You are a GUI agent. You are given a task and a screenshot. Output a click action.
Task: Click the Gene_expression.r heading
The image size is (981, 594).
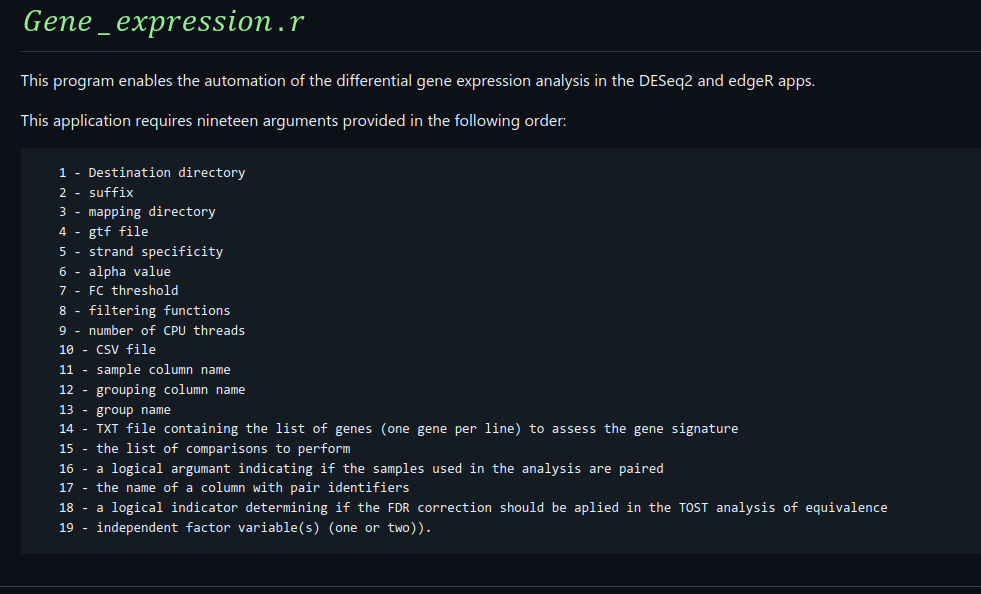(163, 22)
